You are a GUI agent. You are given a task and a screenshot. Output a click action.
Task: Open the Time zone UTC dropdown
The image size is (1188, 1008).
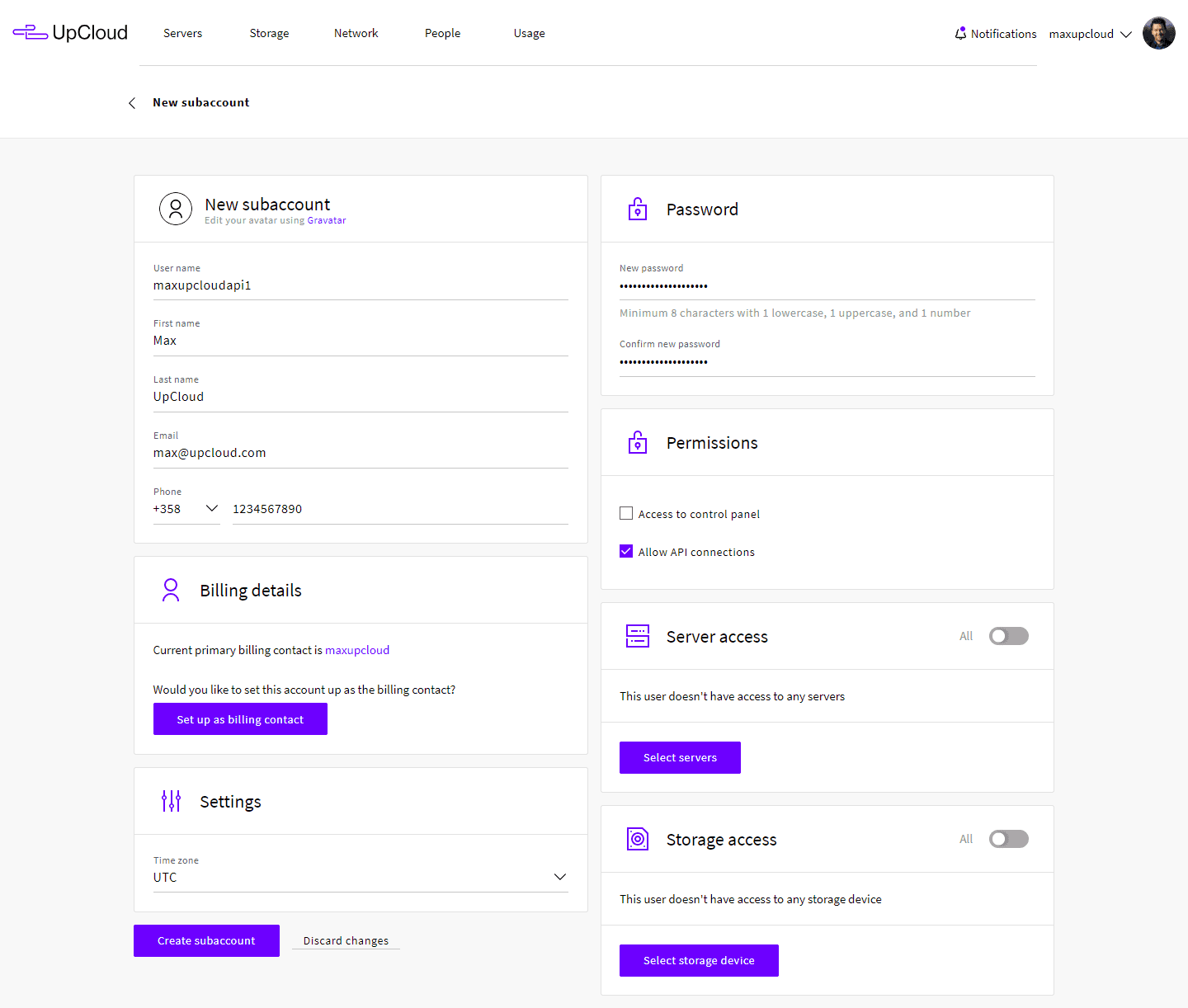(361, 877)
